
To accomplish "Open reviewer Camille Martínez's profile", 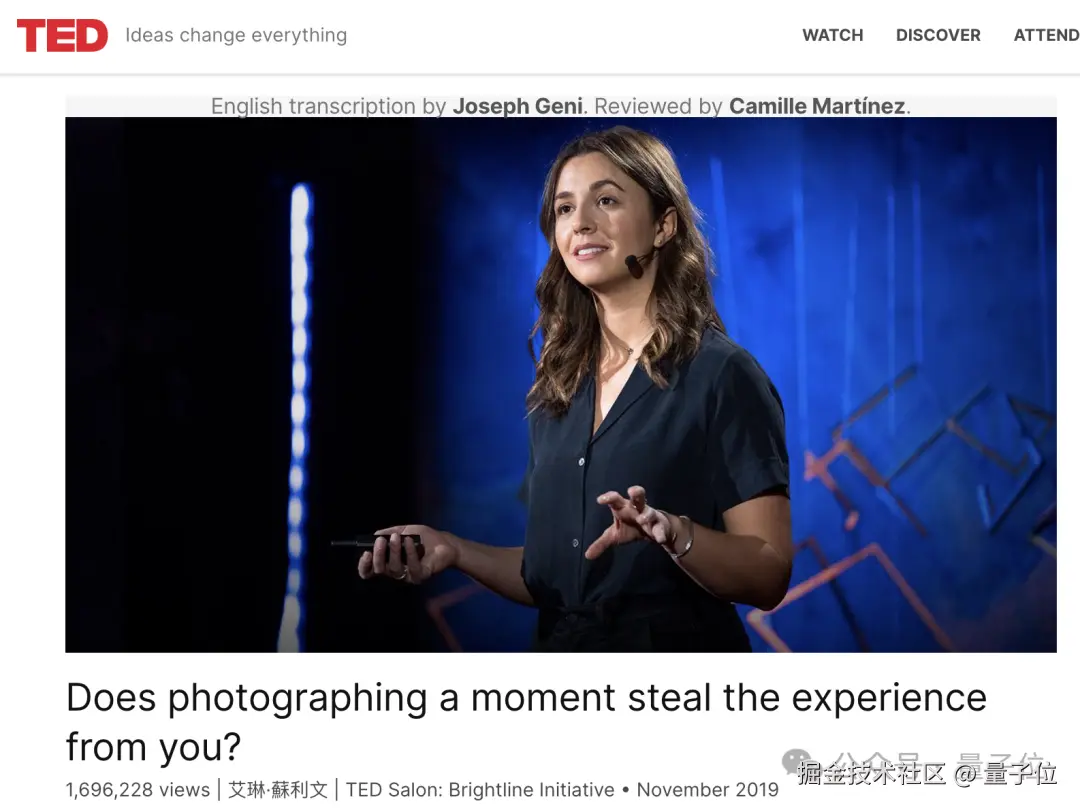I will coord(816,106).
